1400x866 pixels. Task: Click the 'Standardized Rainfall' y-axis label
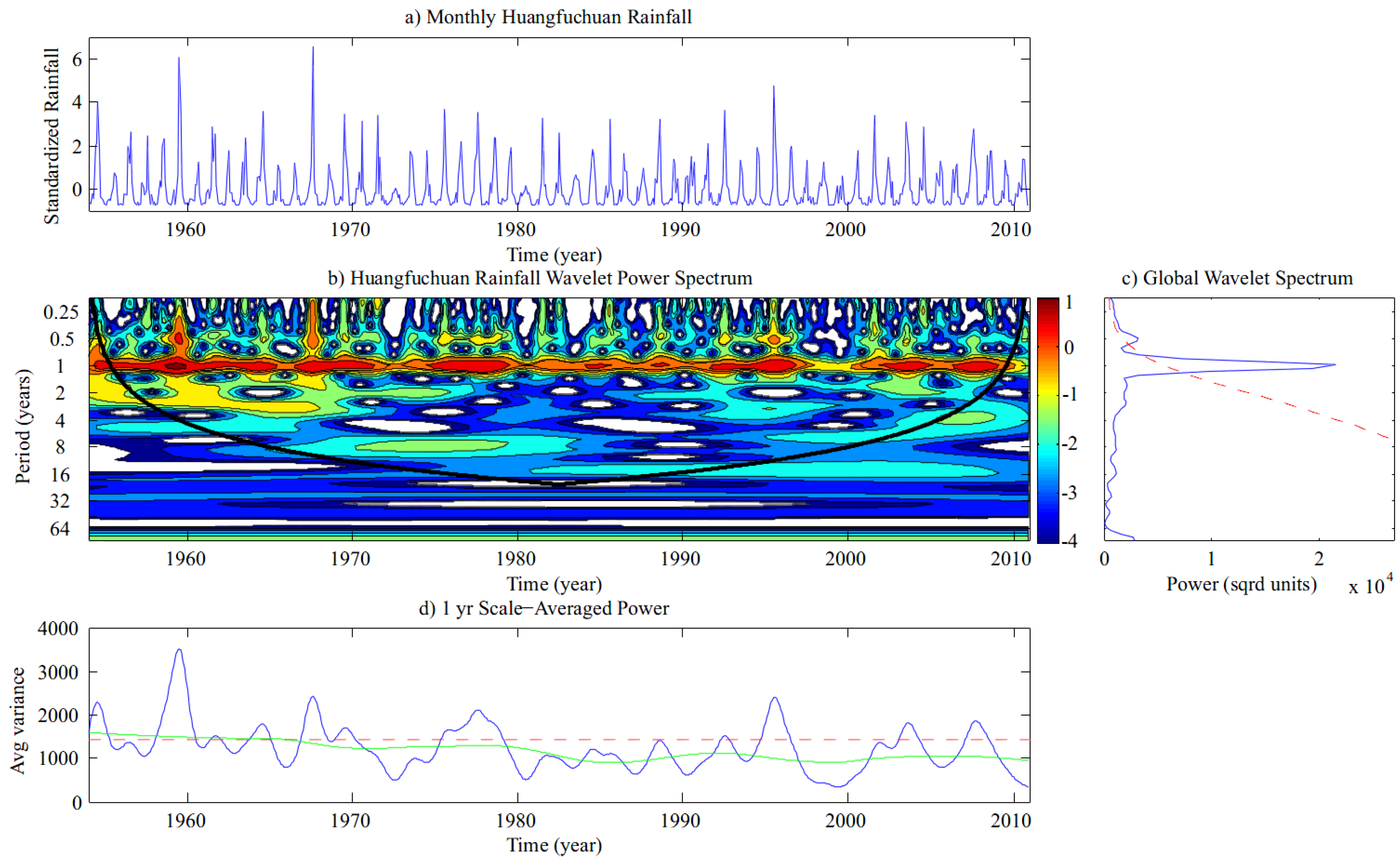click(x=52, y=136)
